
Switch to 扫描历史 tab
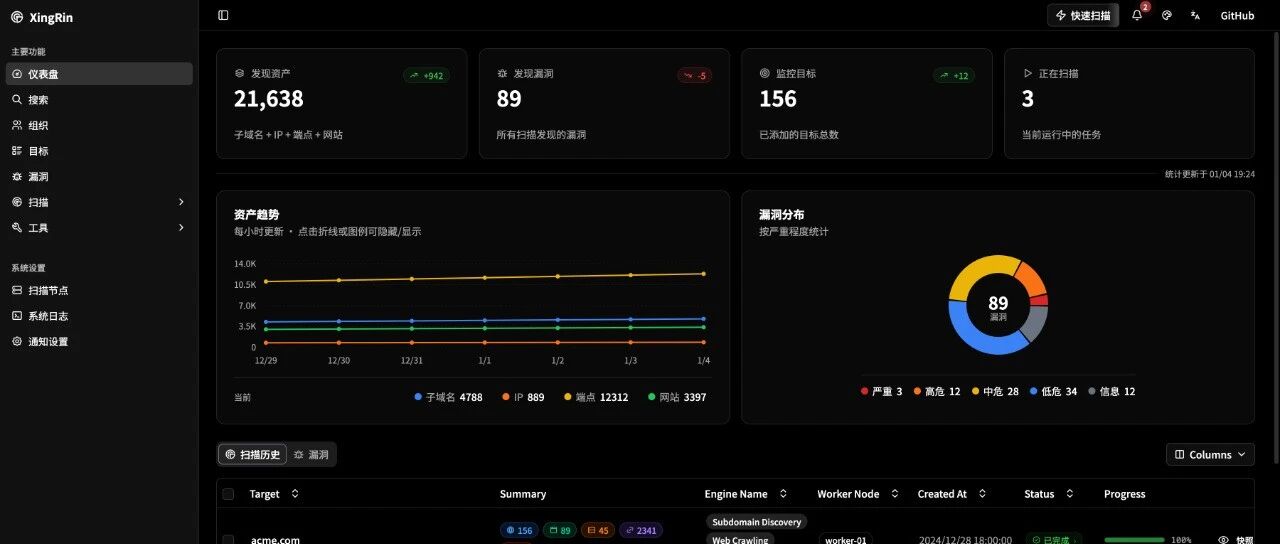[252, 455]
